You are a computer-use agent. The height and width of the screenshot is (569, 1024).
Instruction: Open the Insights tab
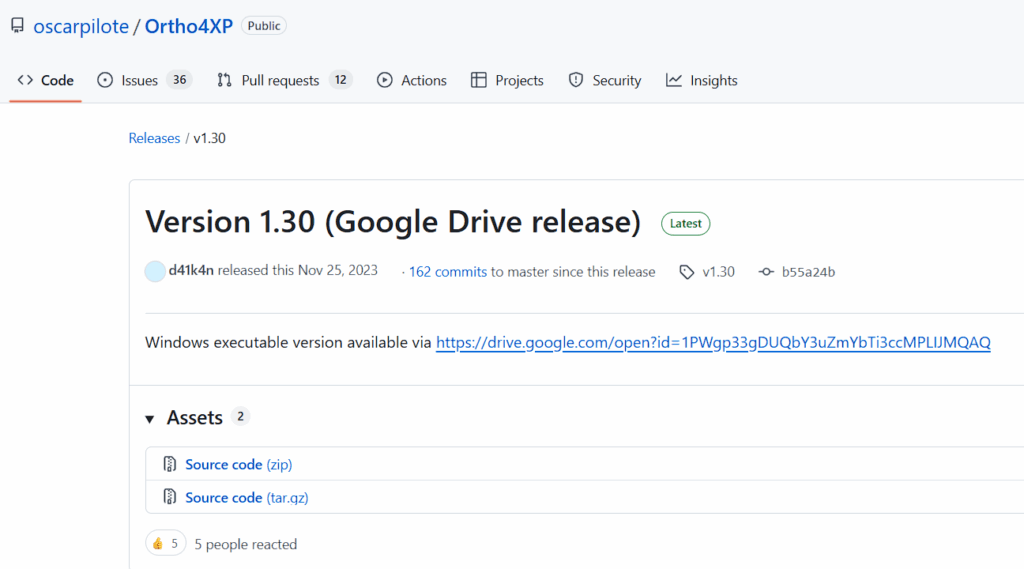coord(702,80)
